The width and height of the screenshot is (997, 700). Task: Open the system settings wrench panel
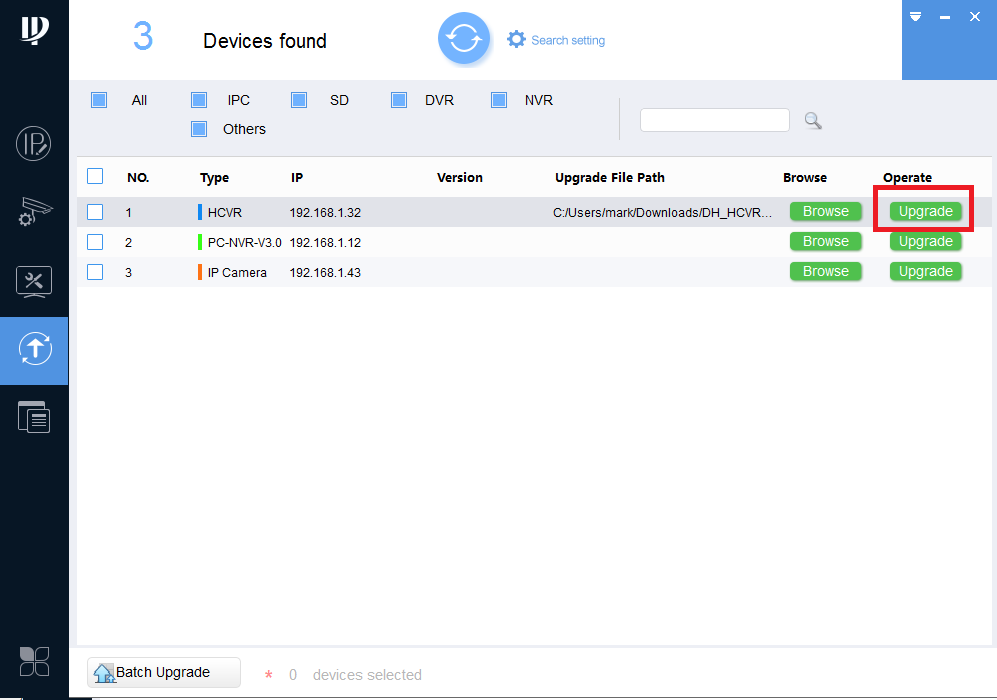tap(34, 281)
